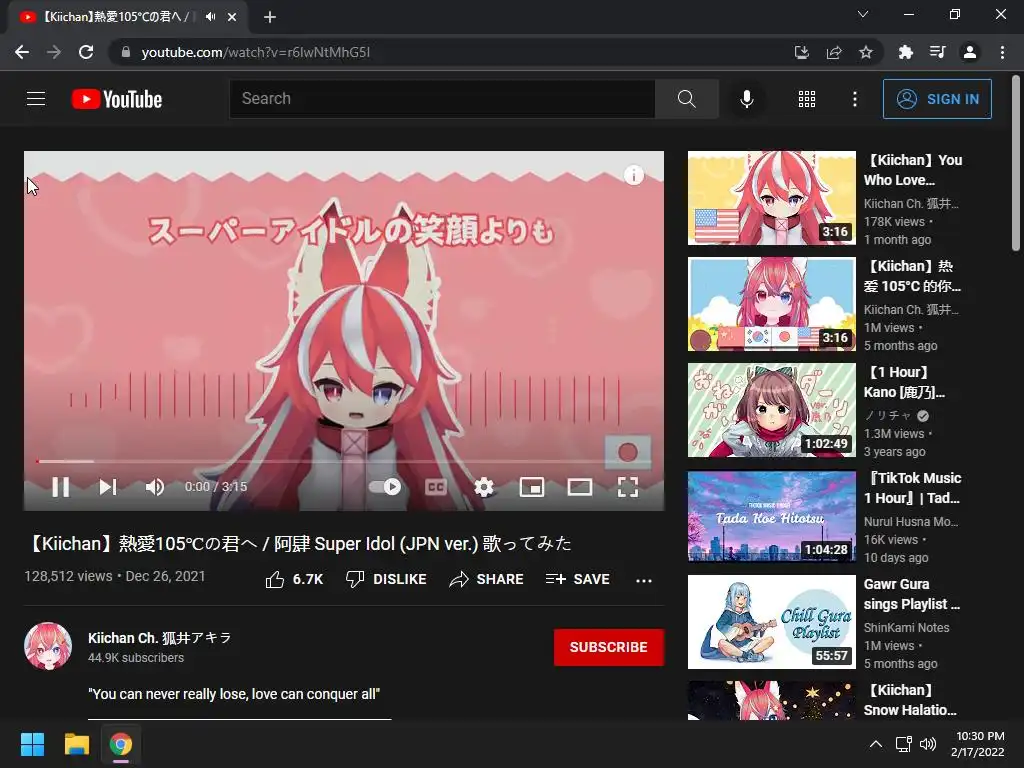
Task: Click the address bar URL
Action: tap(255, 52)
